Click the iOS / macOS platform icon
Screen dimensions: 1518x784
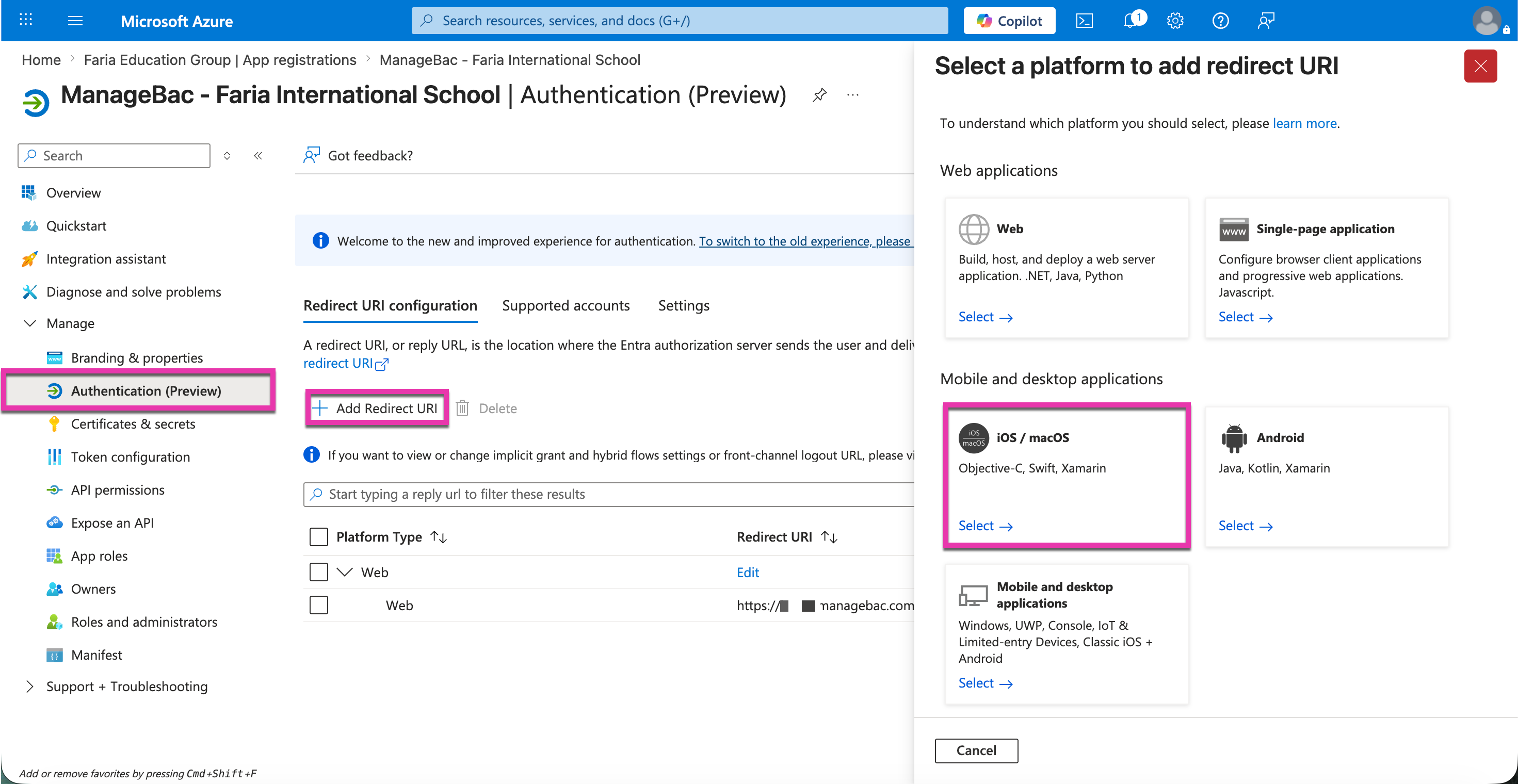pyautogui.click(x=974, y=438)
